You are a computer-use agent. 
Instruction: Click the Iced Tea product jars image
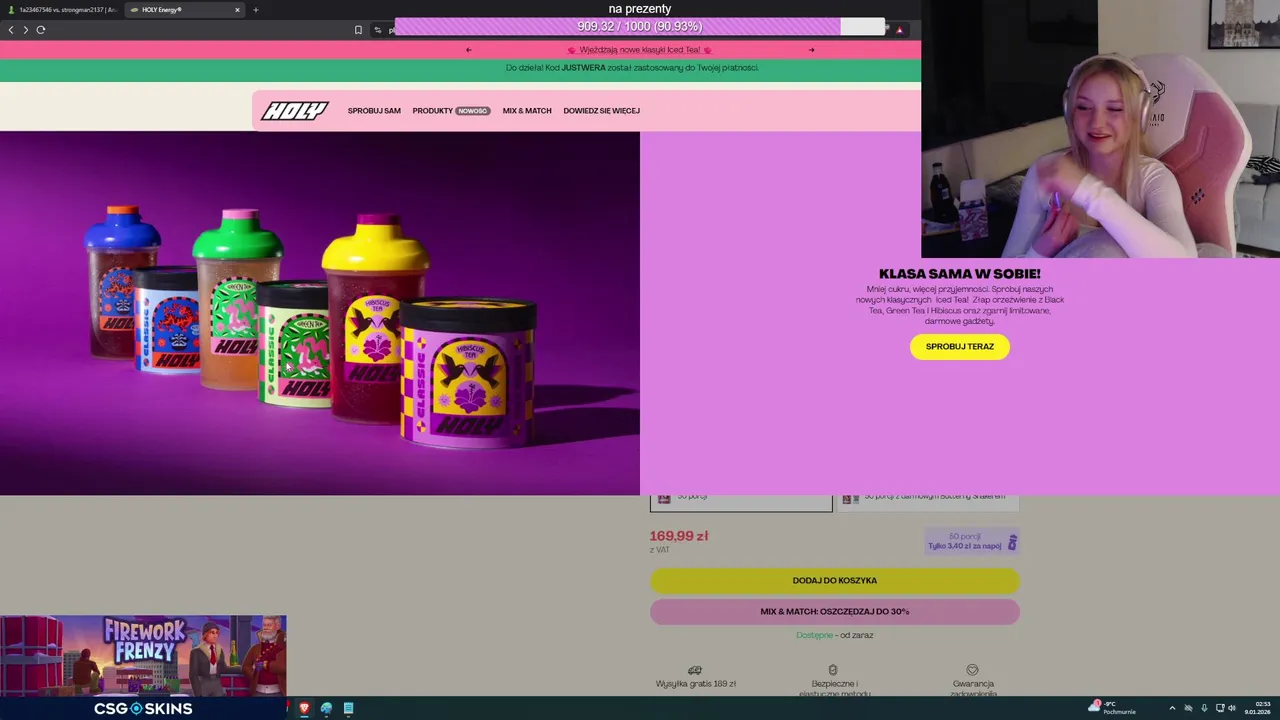tap(320, 313)
